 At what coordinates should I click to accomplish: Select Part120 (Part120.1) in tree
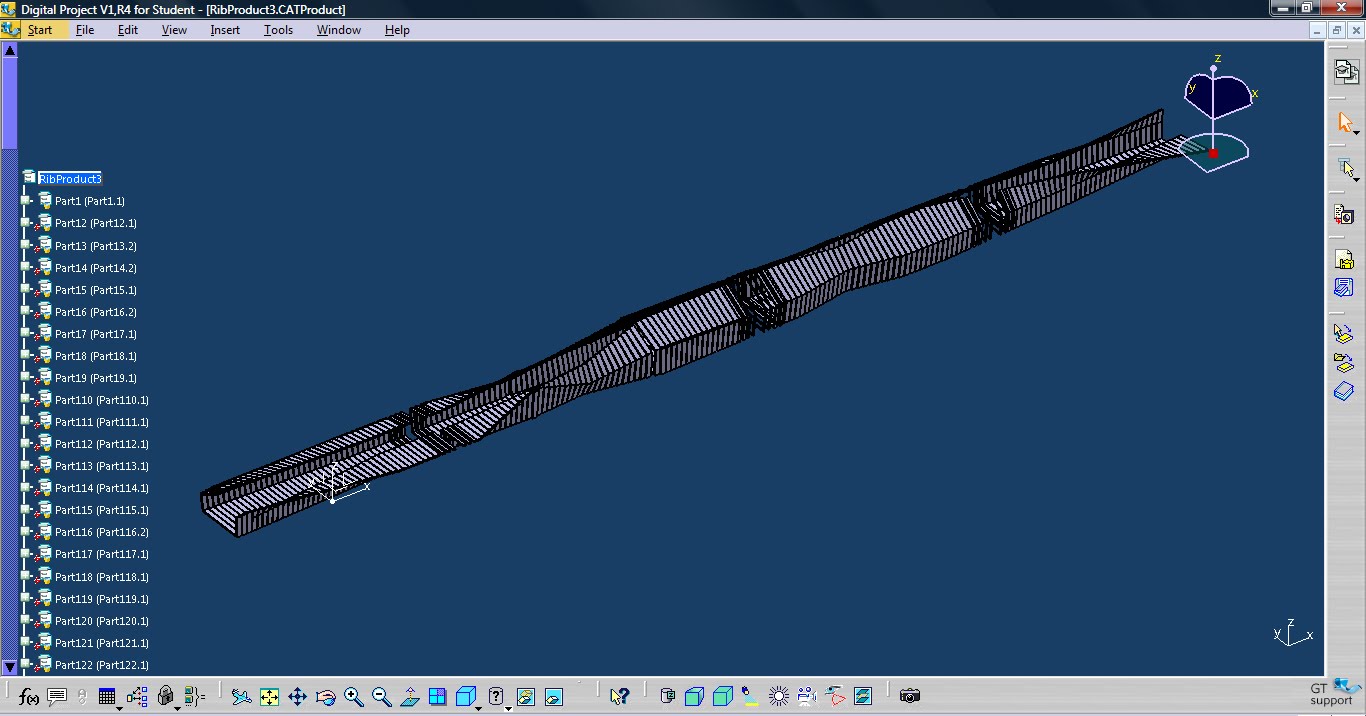(x=102, y=621)
